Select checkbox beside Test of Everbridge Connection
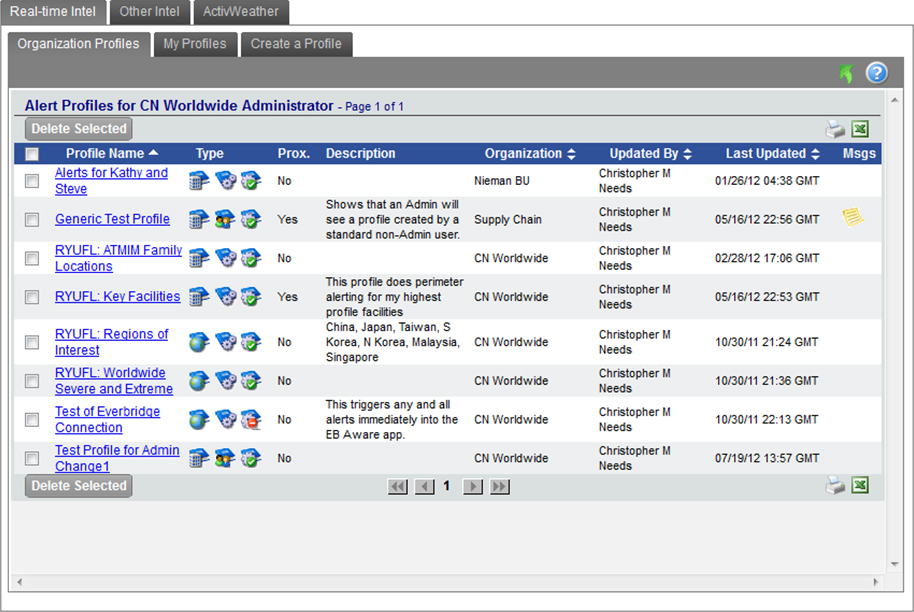 [x=32, y=420]
